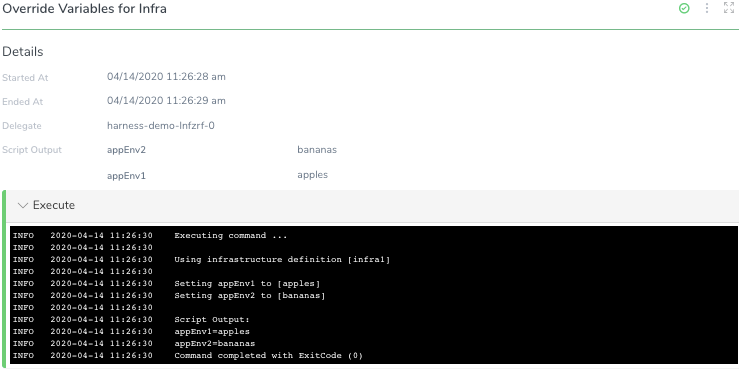This screenshot has width=739, height=372.
Task: Collapse the Execute section chevron
Action: 23,206
